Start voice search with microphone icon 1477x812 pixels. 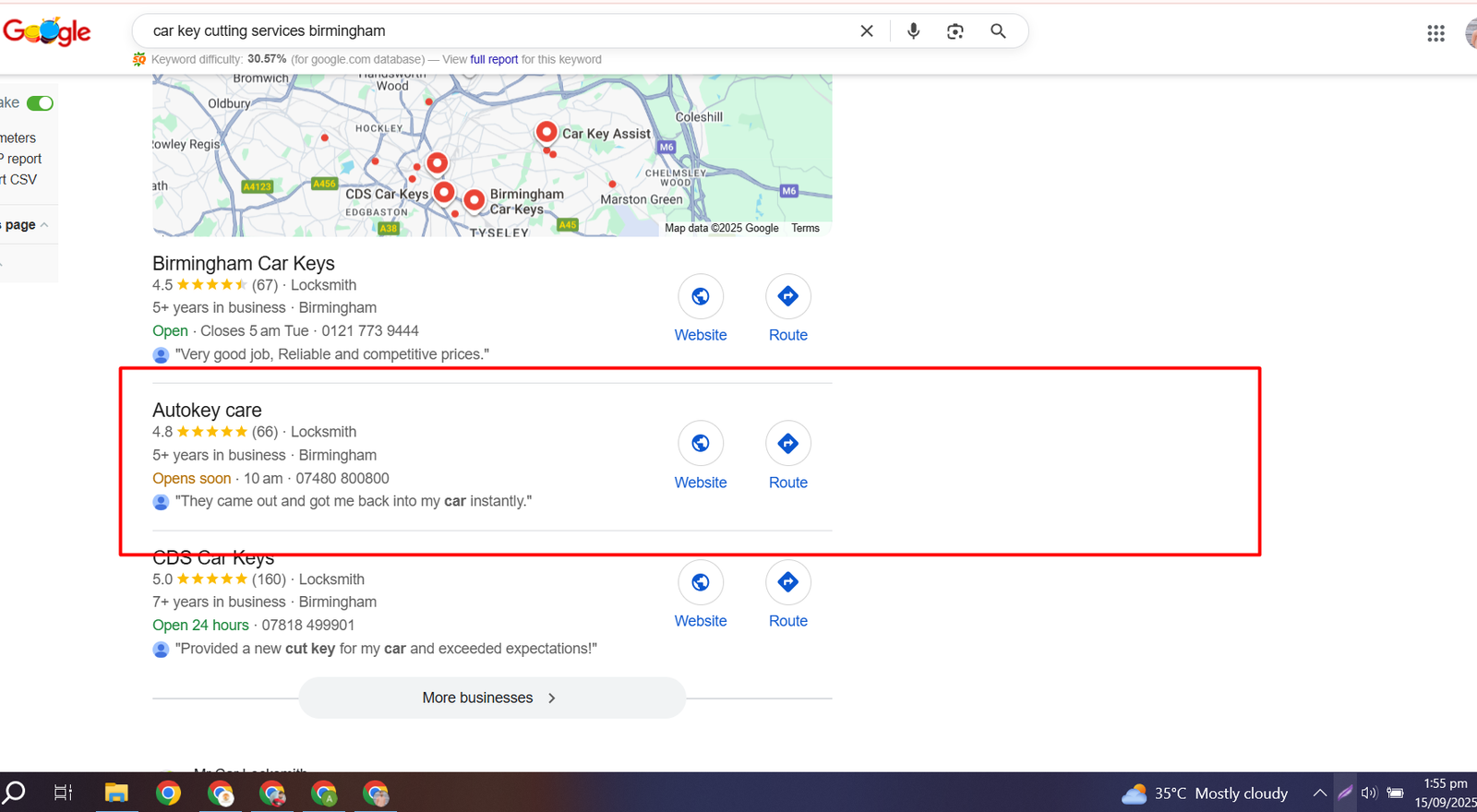pos(913,31)
